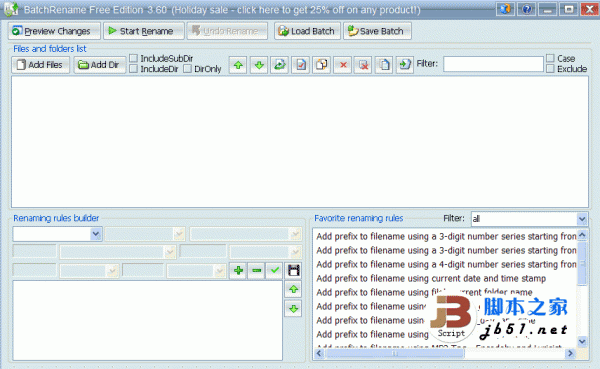Image resolution: width=600 pixels, height=369 pixels.
Task: Move selected file up in list
Action: [238, 65]
